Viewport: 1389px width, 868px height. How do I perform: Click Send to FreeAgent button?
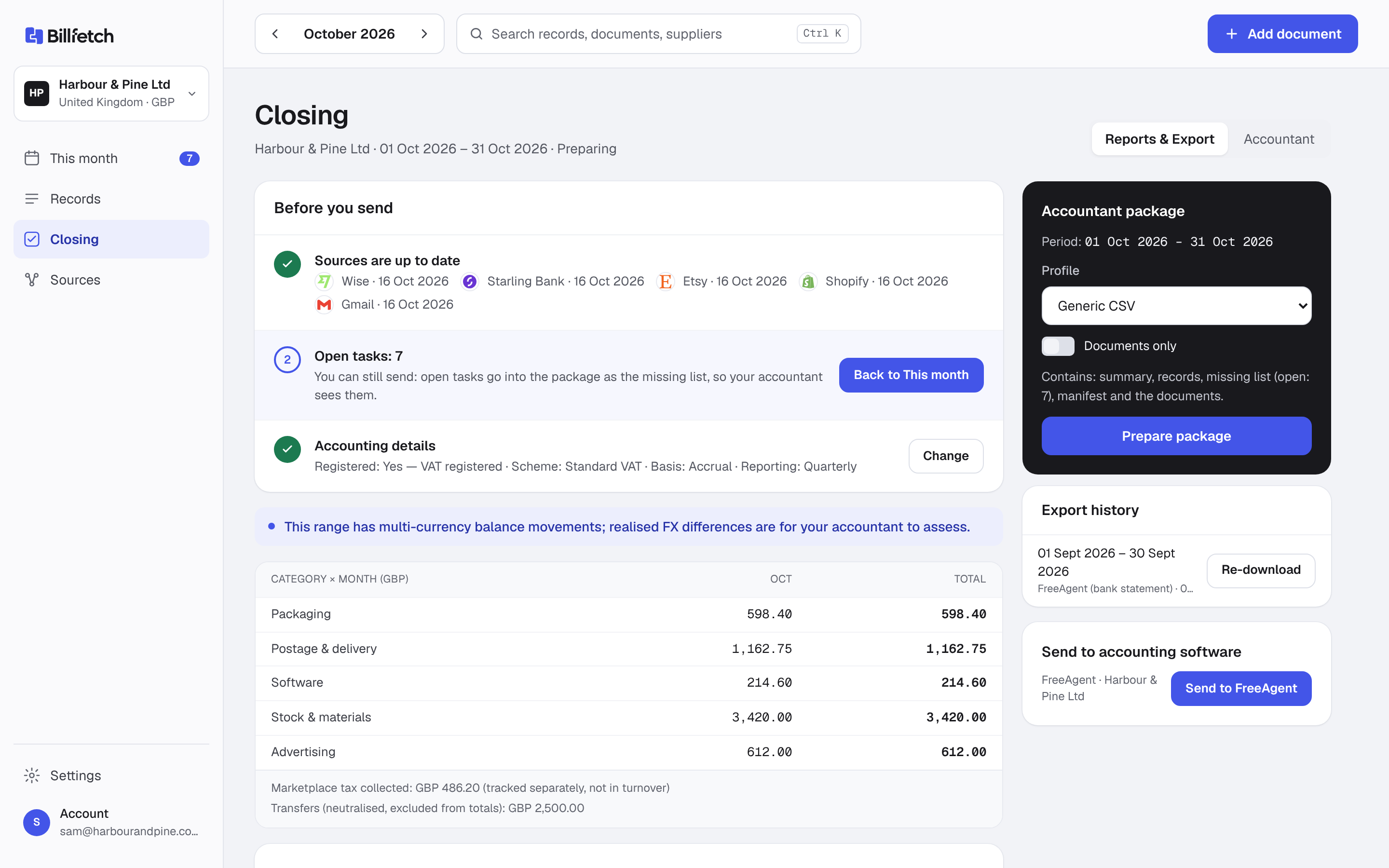1241,688
